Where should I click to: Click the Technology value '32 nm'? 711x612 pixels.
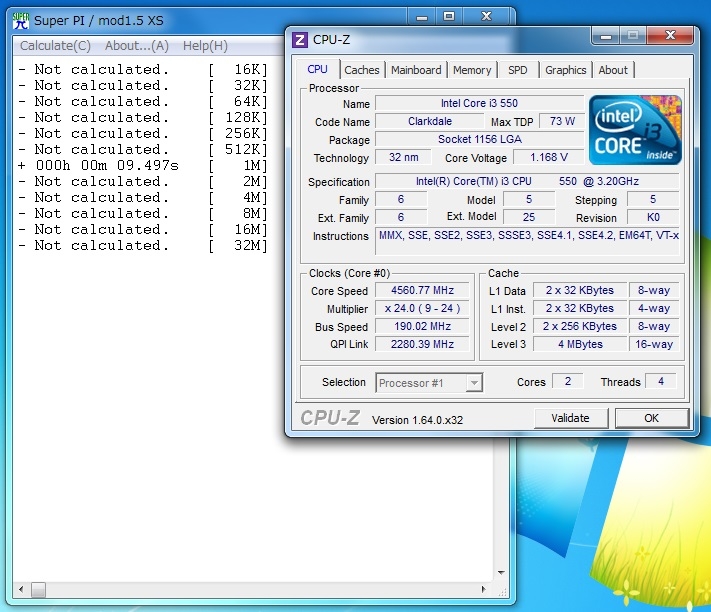(x=404, y=157)
